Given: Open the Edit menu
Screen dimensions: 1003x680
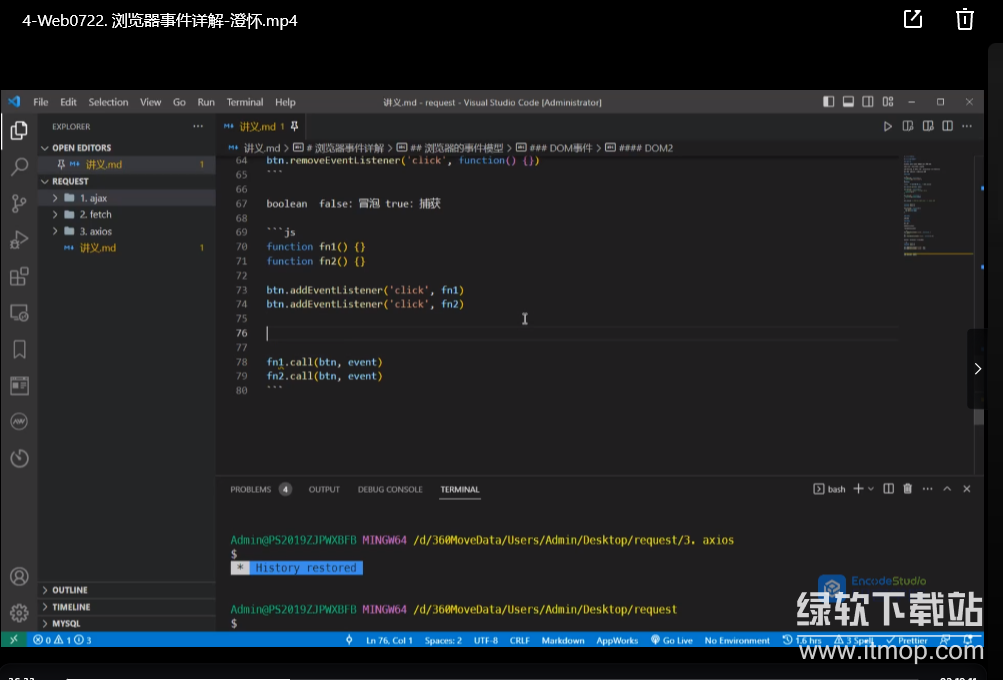Looking at the screenshot, I should click(x=68, y=102).
